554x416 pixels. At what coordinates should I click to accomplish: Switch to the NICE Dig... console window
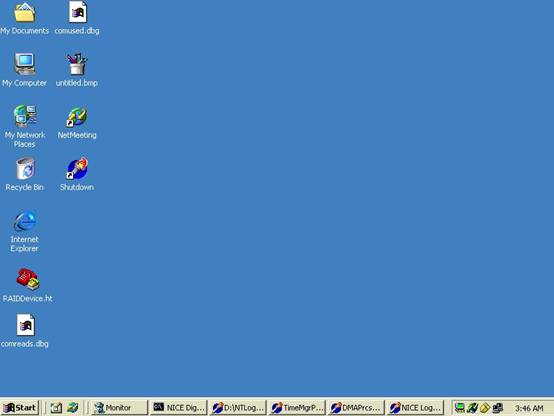point(178,408)
